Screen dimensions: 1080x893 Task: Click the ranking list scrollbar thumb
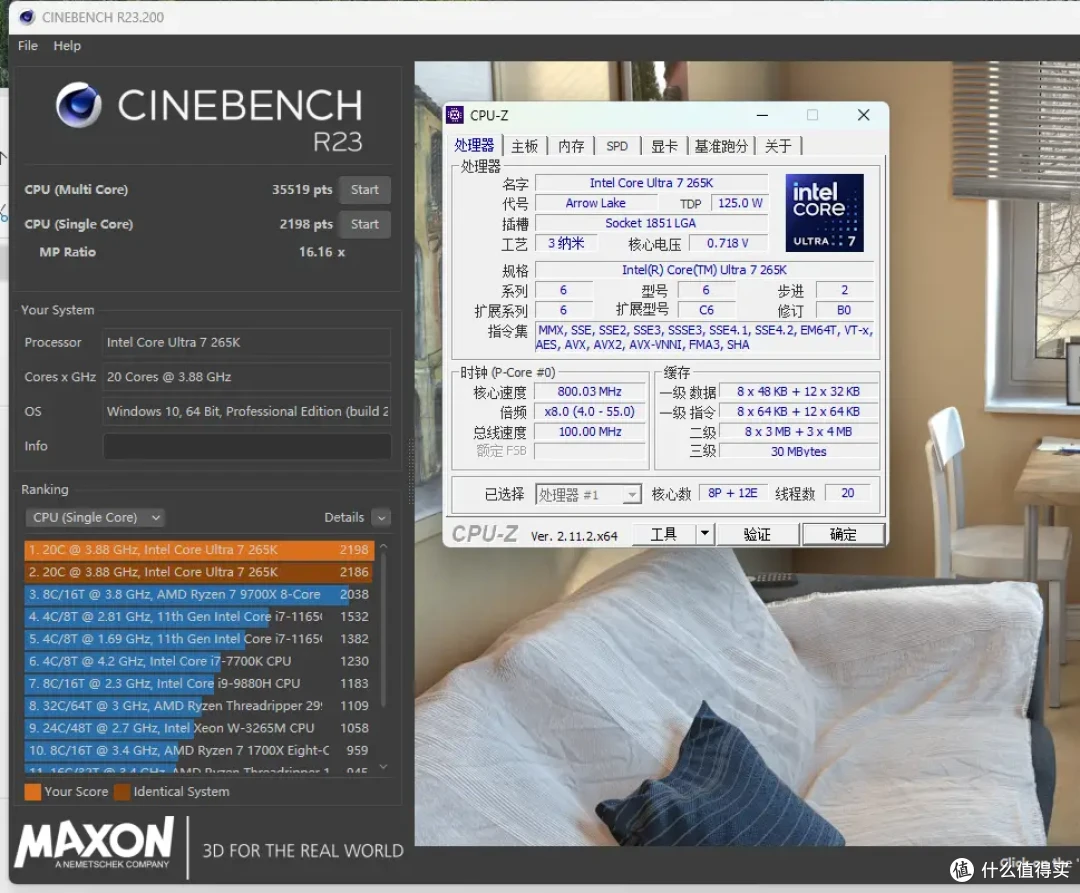(x=384, y=630)
